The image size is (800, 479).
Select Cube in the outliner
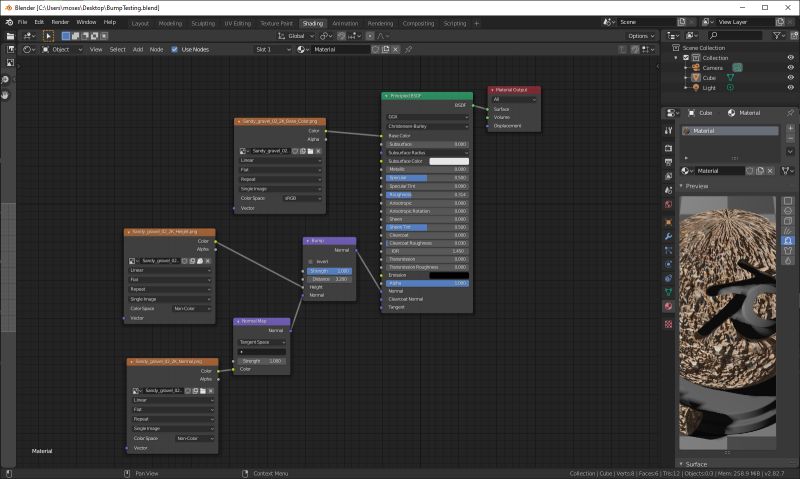[x=709, y=78]
